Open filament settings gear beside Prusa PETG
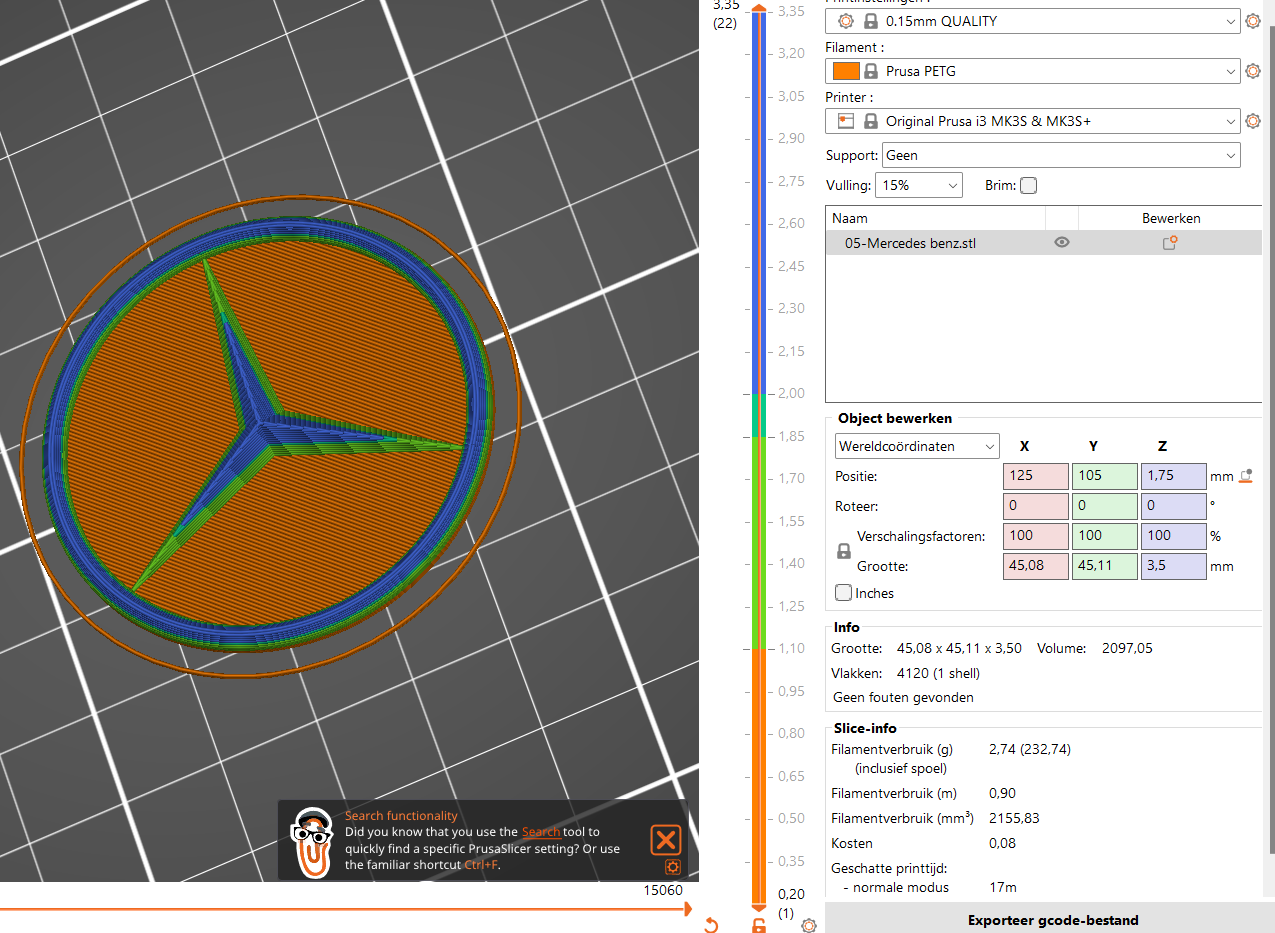This screenshot has width=1275, height=933. click(1253, 71)
